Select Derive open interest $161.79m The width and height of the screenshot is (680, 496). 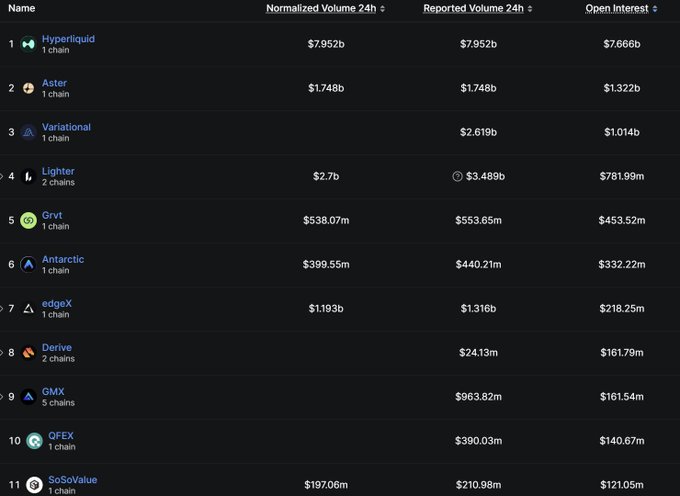[621, 352]
